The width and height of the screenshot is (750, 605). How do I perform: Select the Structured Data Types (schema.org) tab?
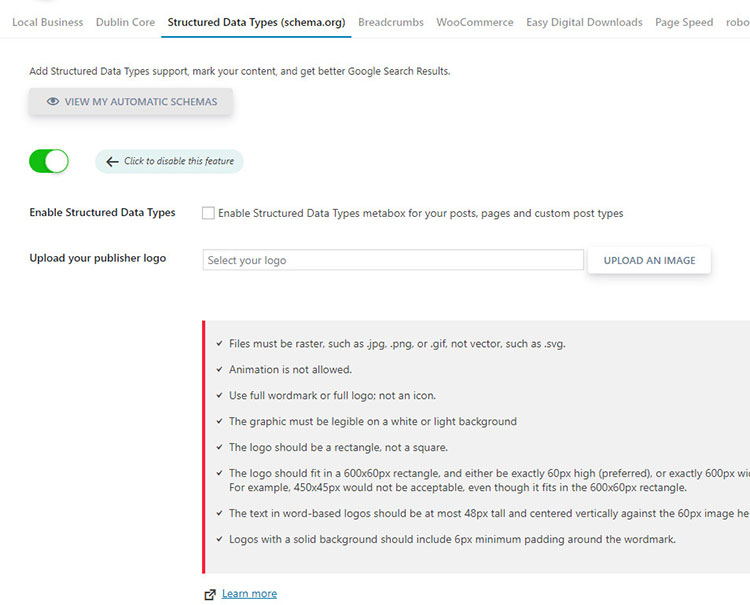(256, 22)
